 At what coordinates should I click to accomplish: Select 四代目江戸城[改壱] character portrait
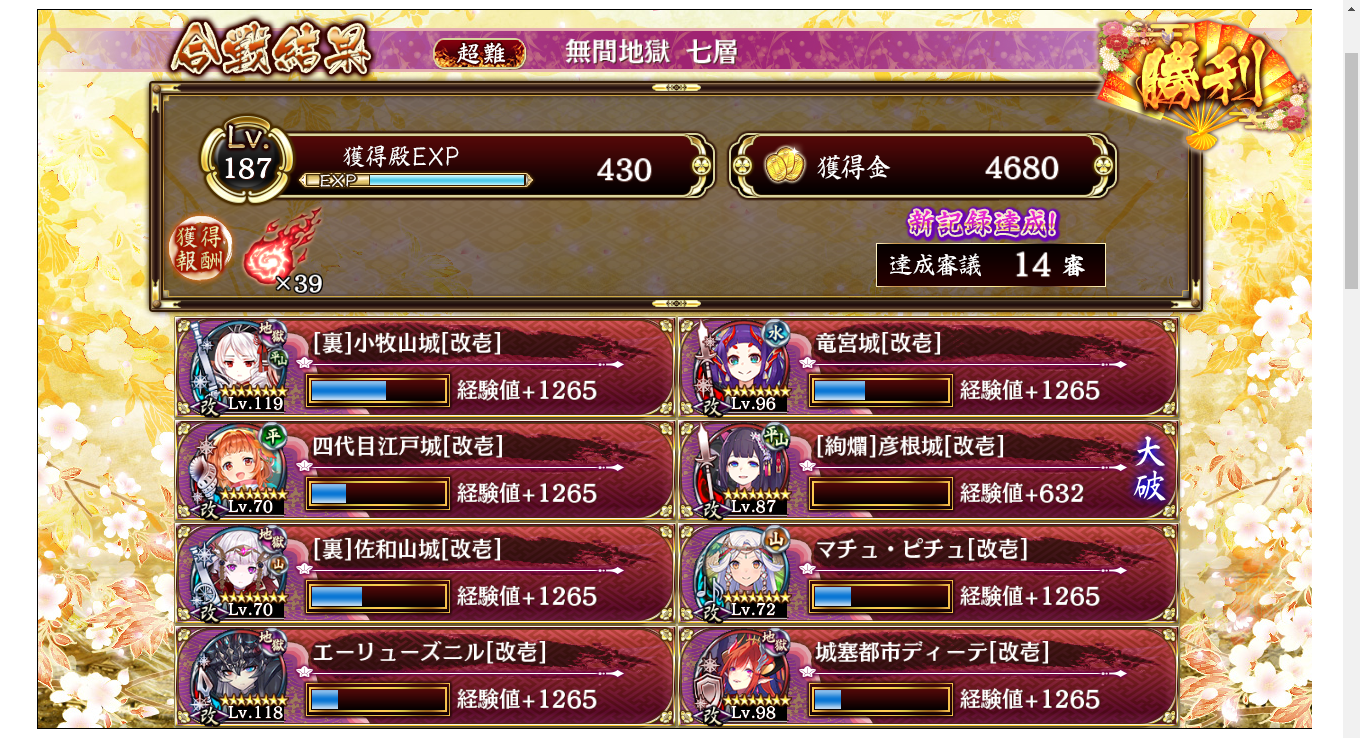tap(240, 470)
